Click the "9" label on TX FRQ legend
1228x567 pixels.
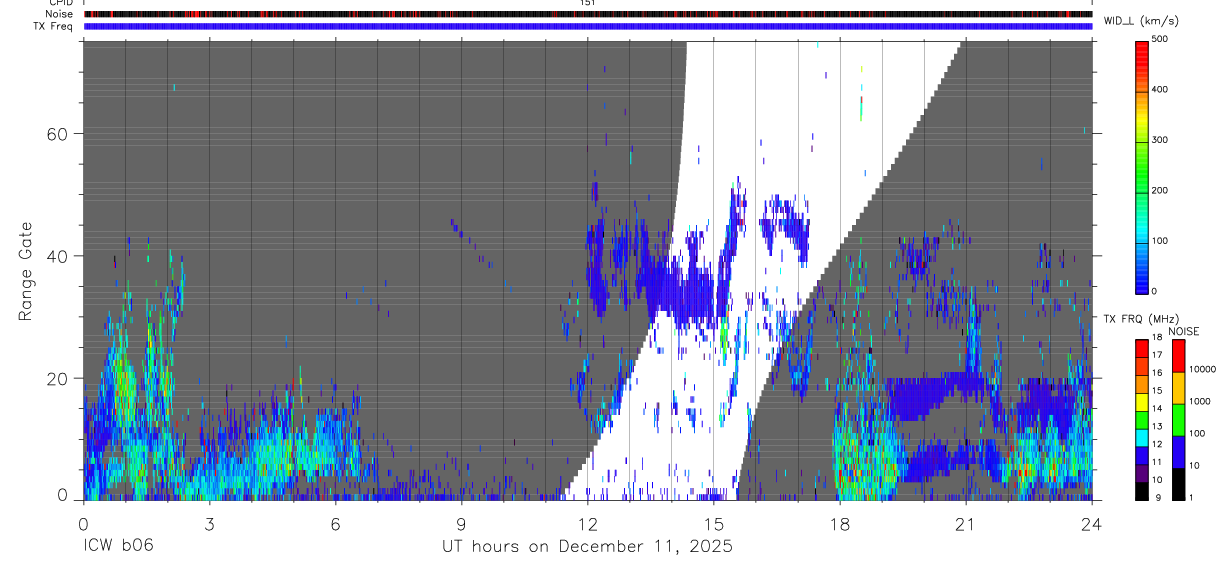click(x=1157, y=498)
